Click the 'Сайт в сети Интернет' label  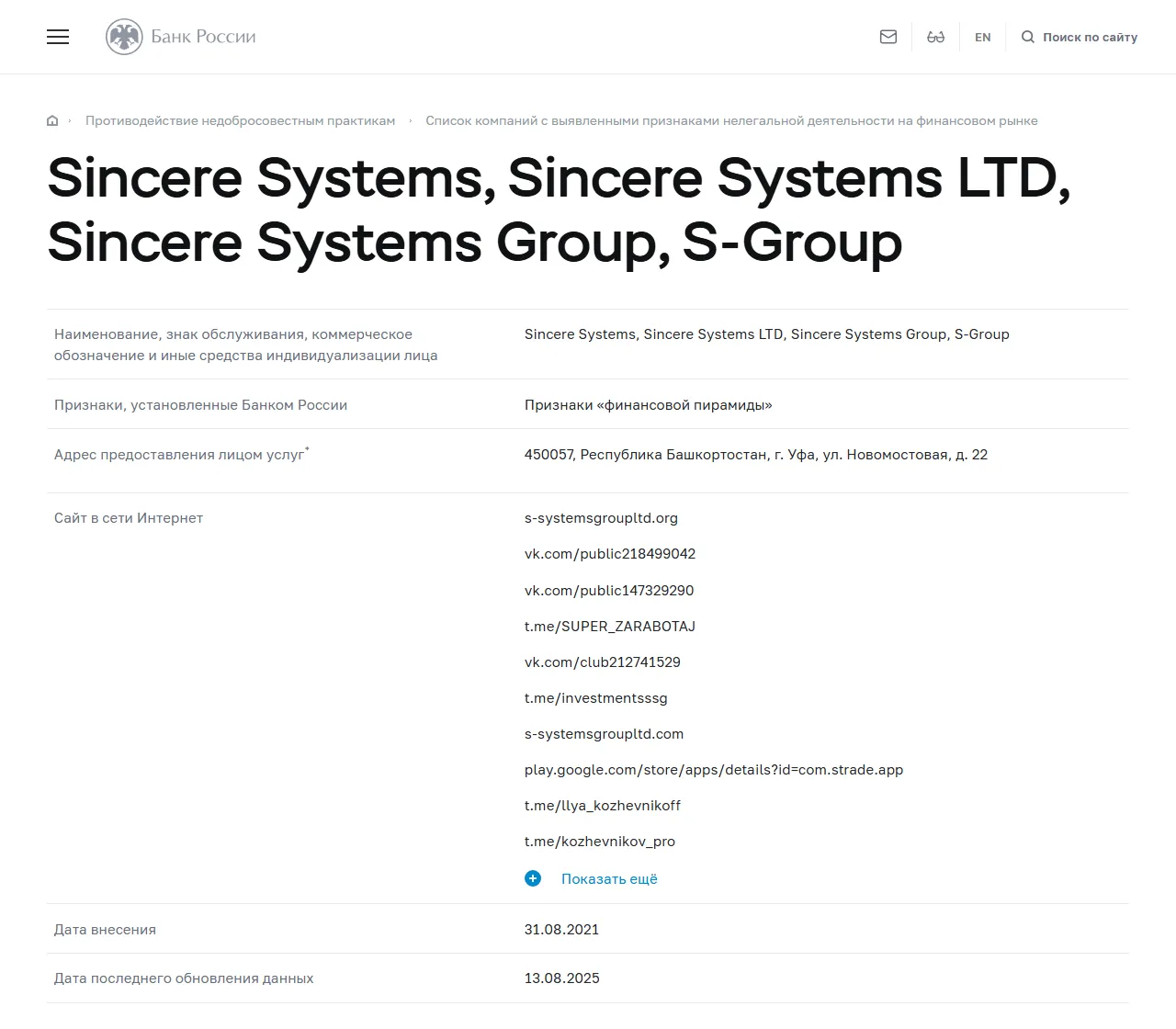click(x=129, y=517)
